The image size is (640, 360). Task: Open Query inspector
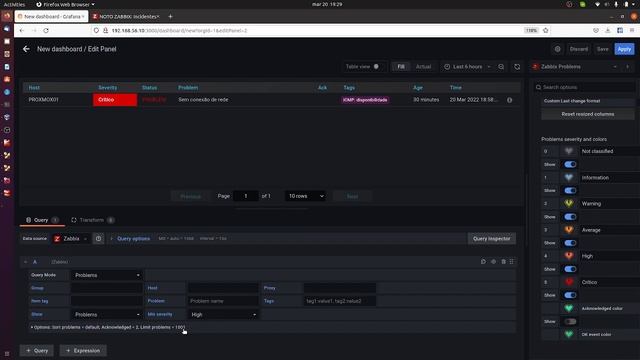coord(491,238)
